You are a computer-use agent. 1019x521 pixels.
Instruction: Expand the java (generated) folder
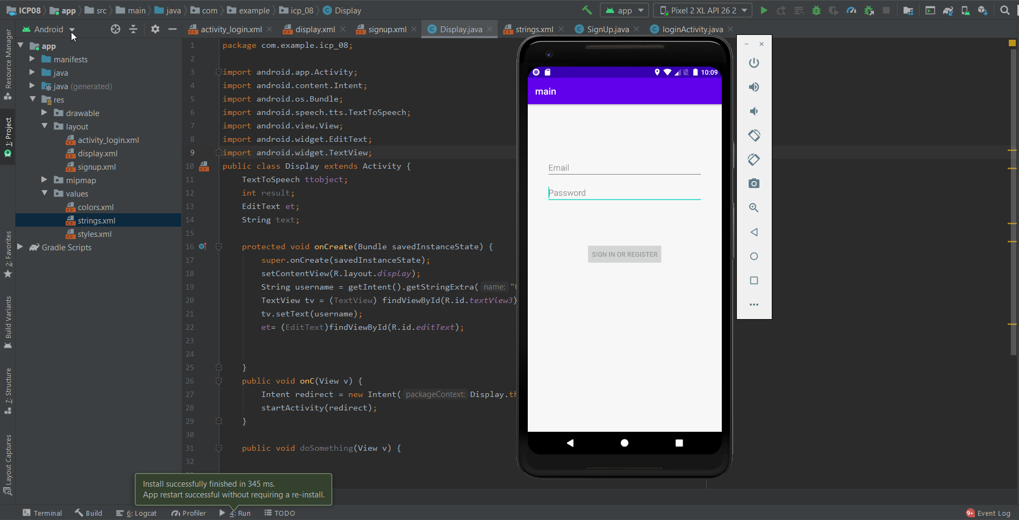click(x=32, y=86)
